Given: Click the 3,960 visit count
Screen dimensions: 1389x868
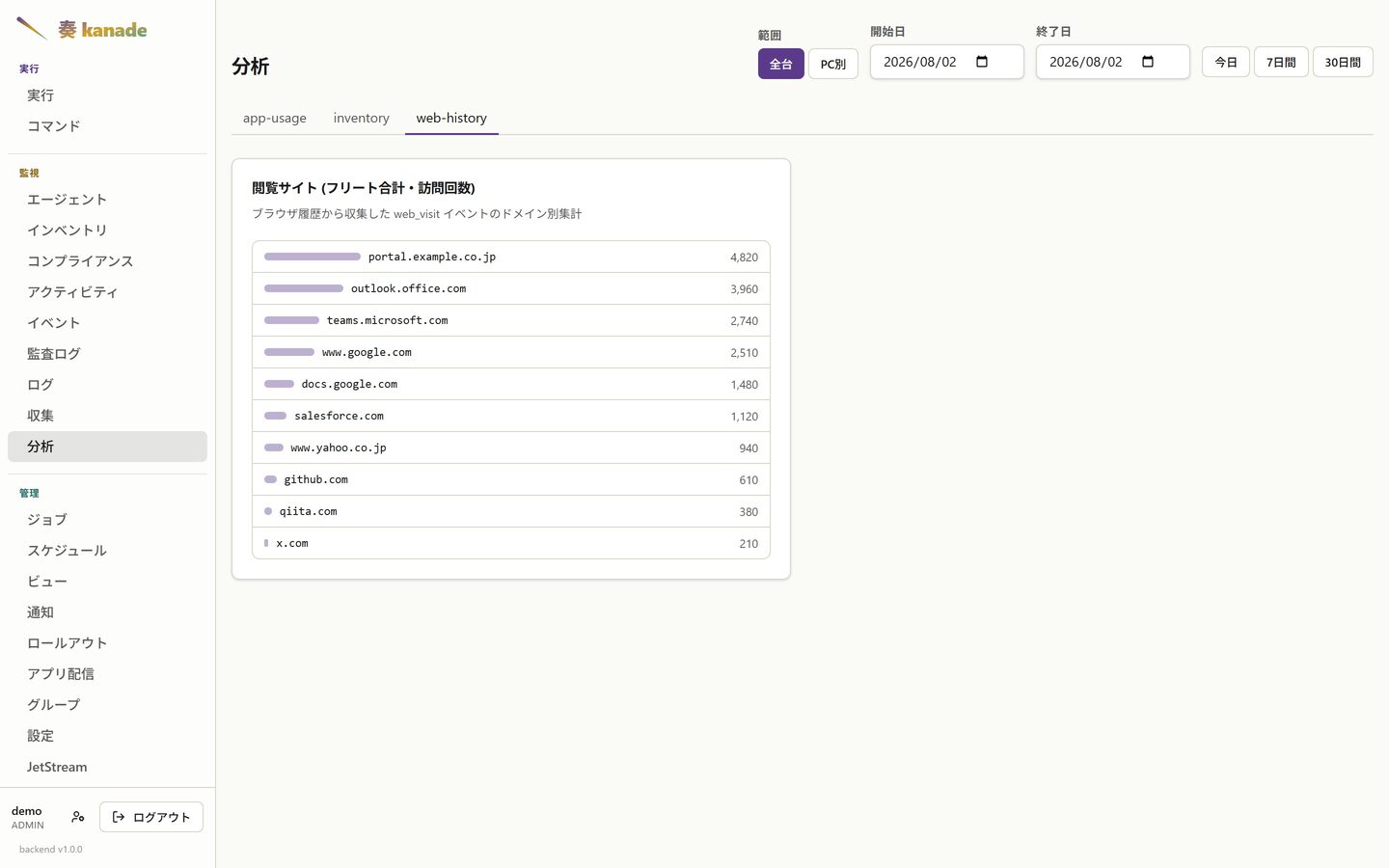Looking at the screenshot, I should (744, 289).
